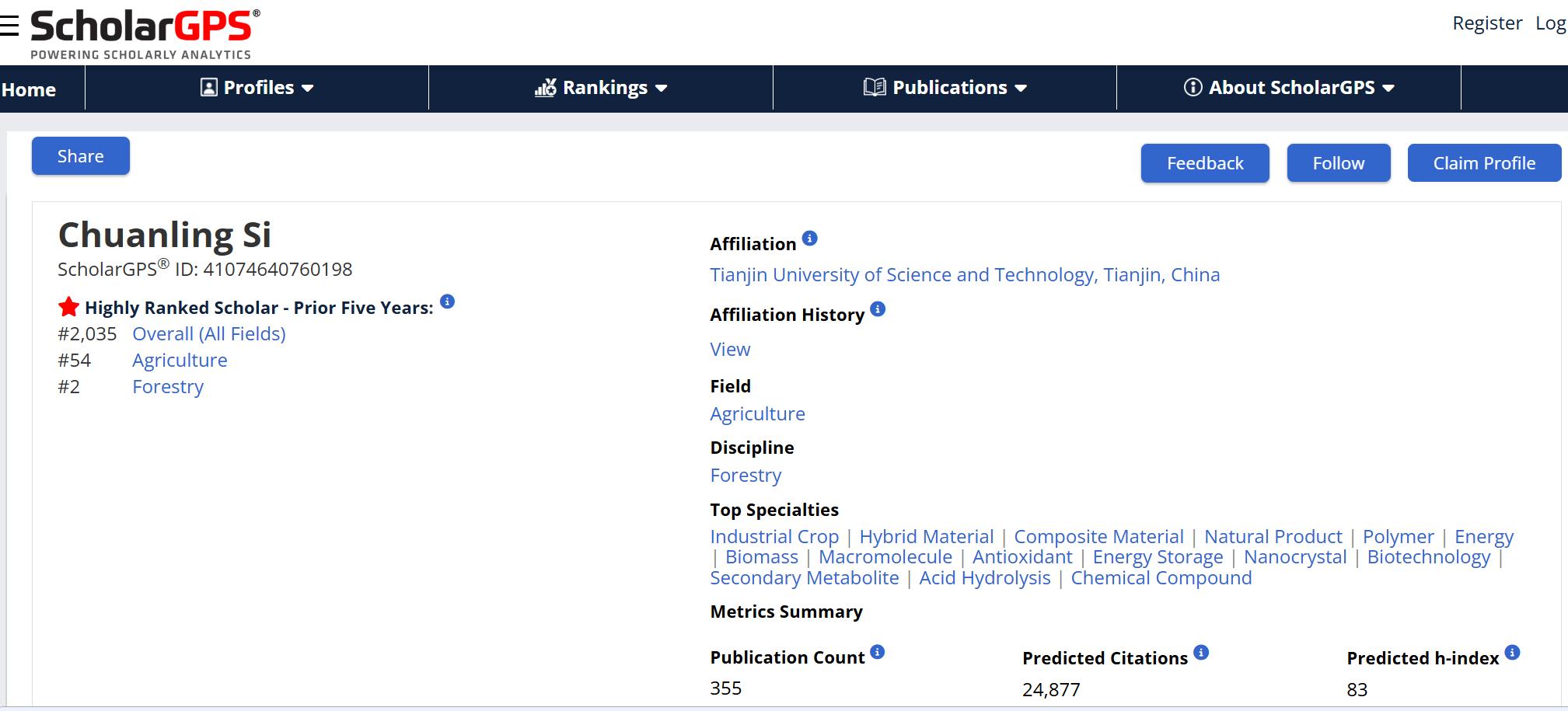Screen dimensions: 1568x711
Task: Expand the Profiles dropdown menu
Action: [x=257, y=88]
